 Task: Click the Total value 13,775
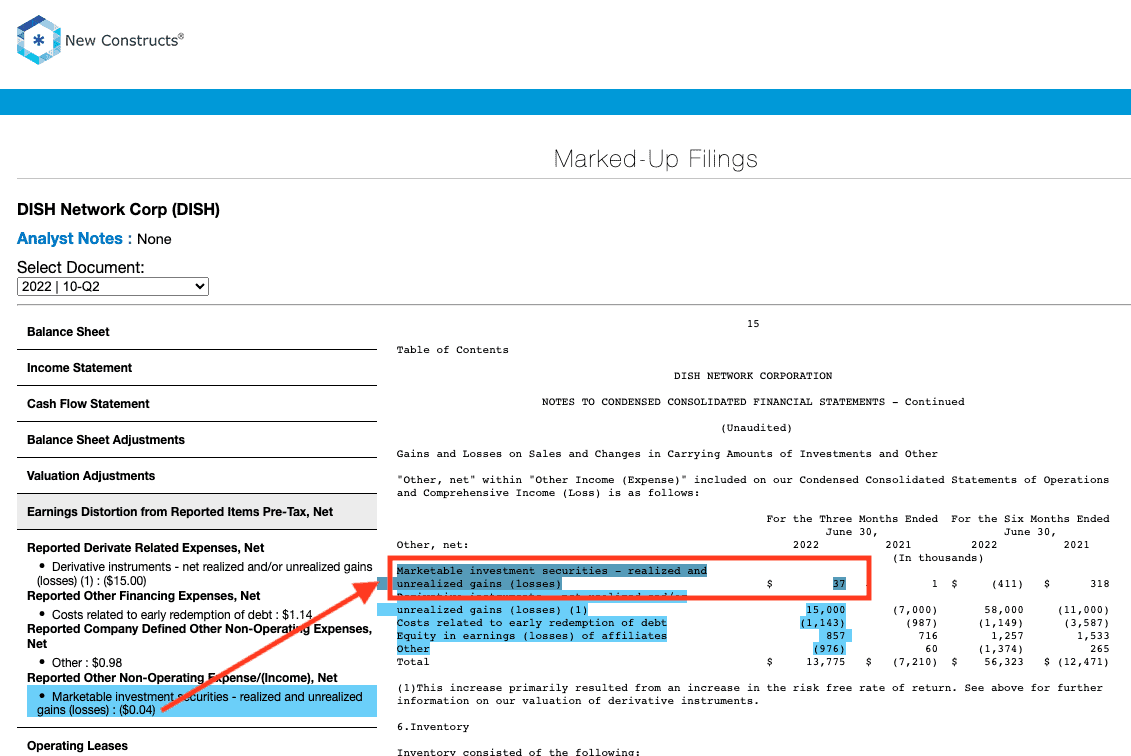[825, 662]
